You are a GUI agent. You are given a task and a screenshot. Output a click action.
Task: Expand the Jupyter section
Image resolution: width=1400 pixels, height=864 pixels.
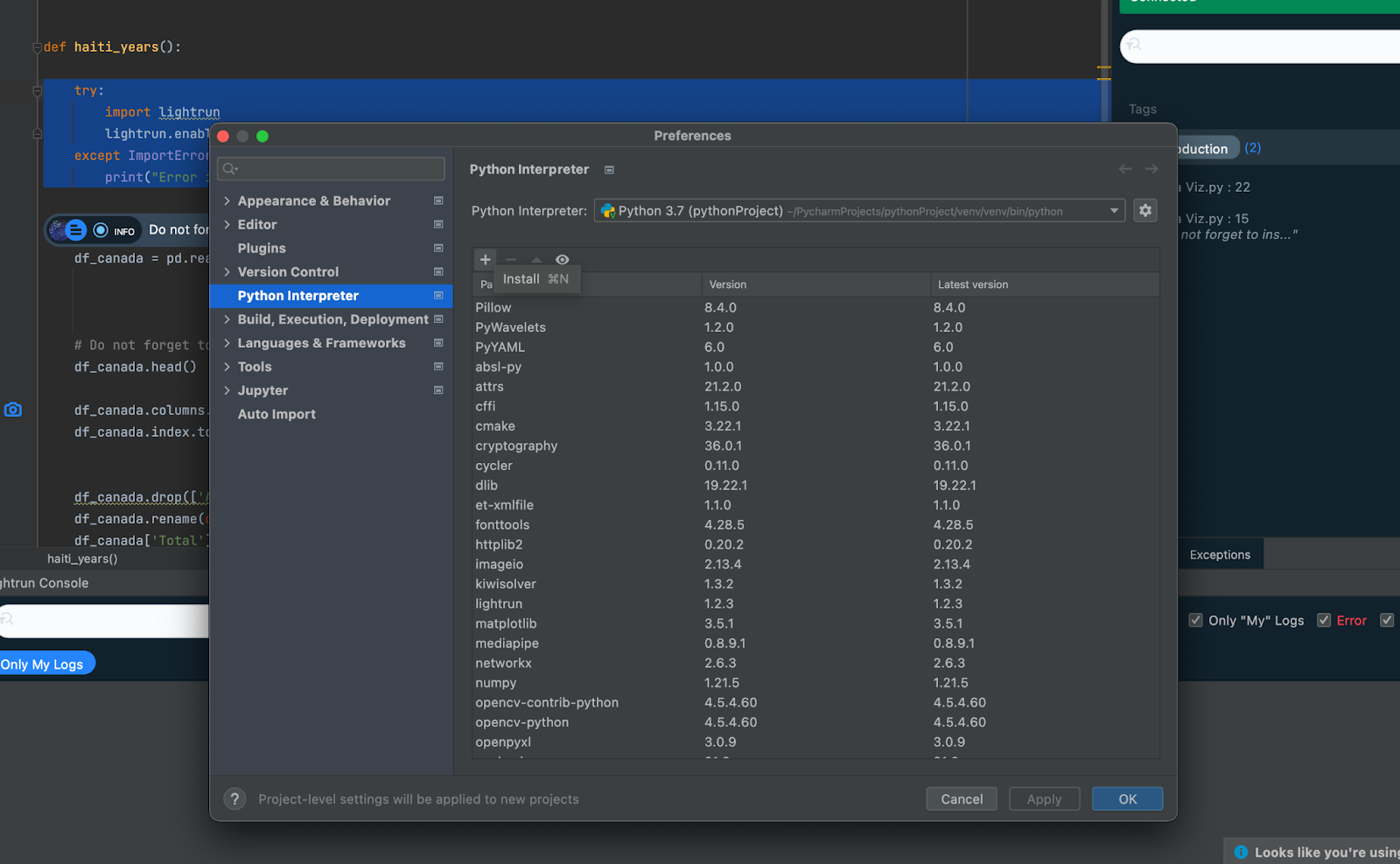227,390
